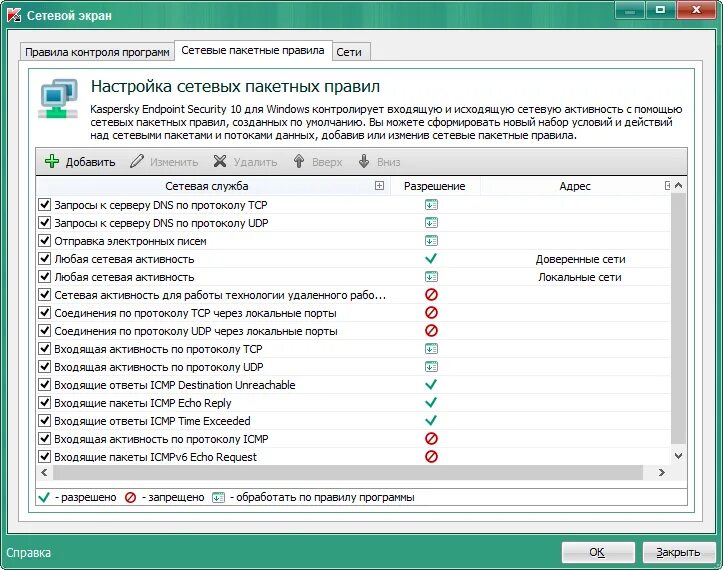Click the Закрыть button
This screenshot has width=723, height=570.
678,552
